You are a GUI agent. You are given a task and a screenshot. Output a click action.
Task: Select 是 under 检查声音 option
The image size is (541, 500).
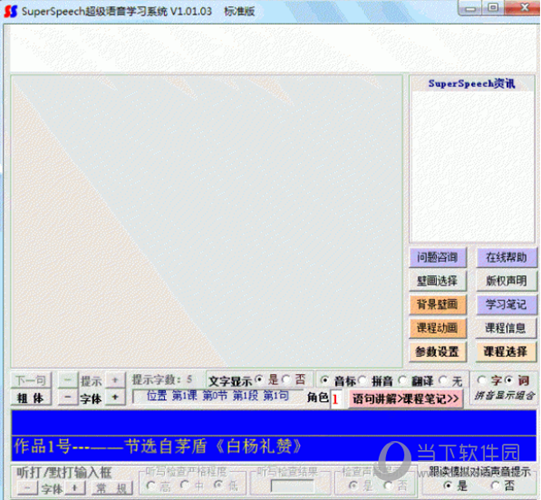[x=353, y=486]
